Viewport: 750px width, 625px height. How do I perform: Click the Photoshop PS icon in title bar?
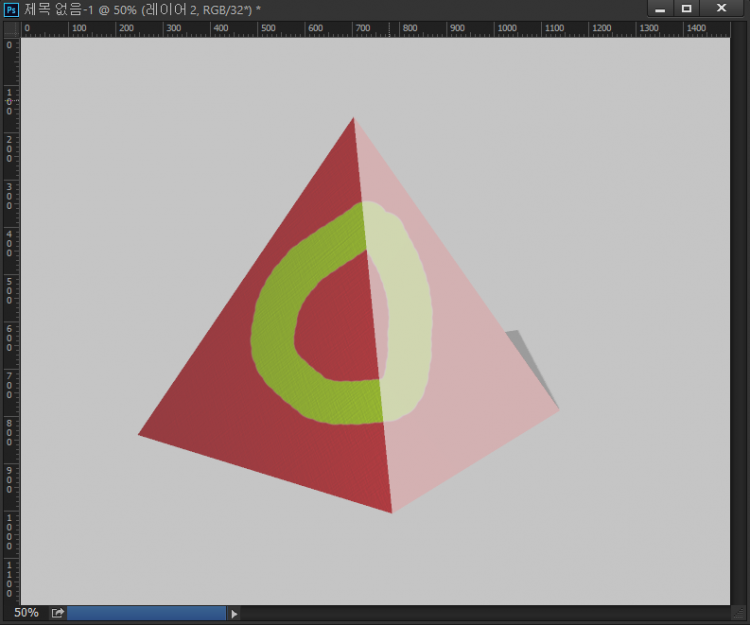coord(11,8)
